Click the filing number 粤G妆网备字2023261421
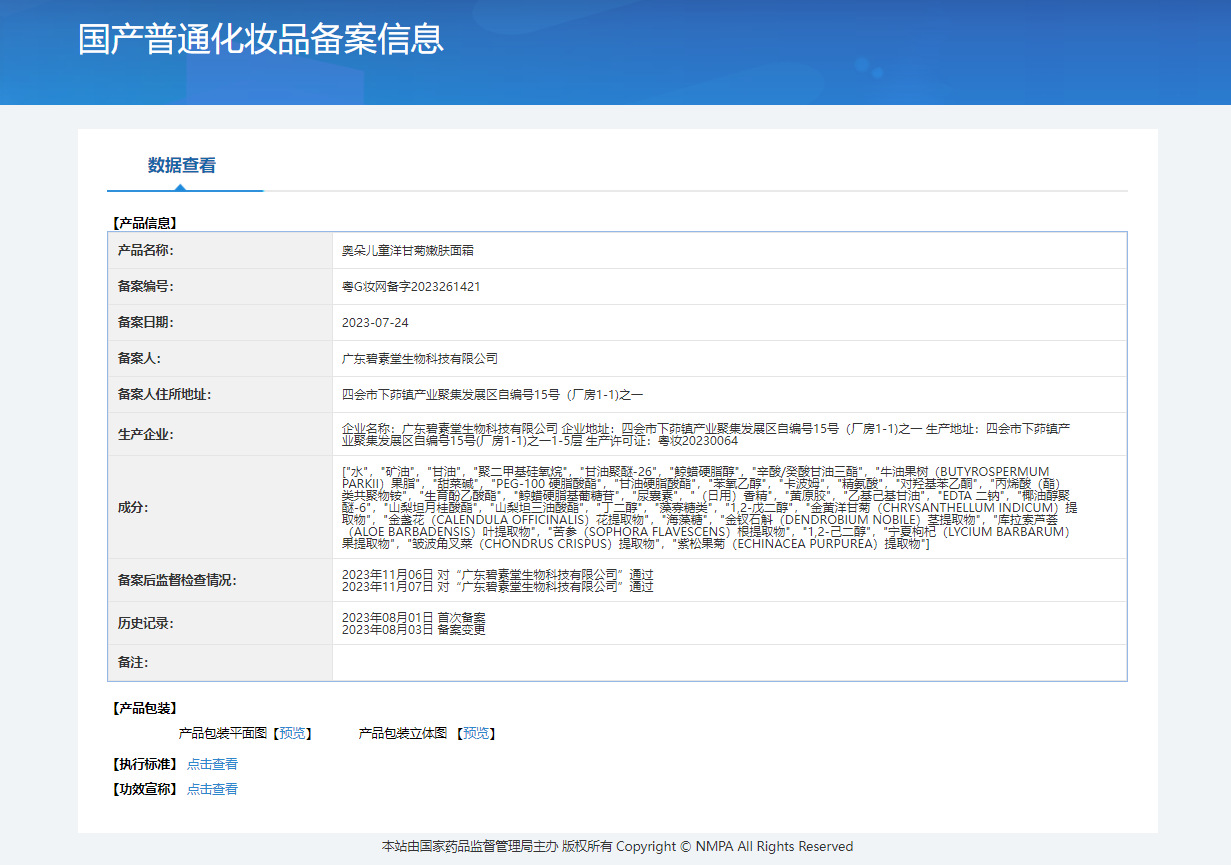The width and height of the screenshot is (1231, 865). 411,287
